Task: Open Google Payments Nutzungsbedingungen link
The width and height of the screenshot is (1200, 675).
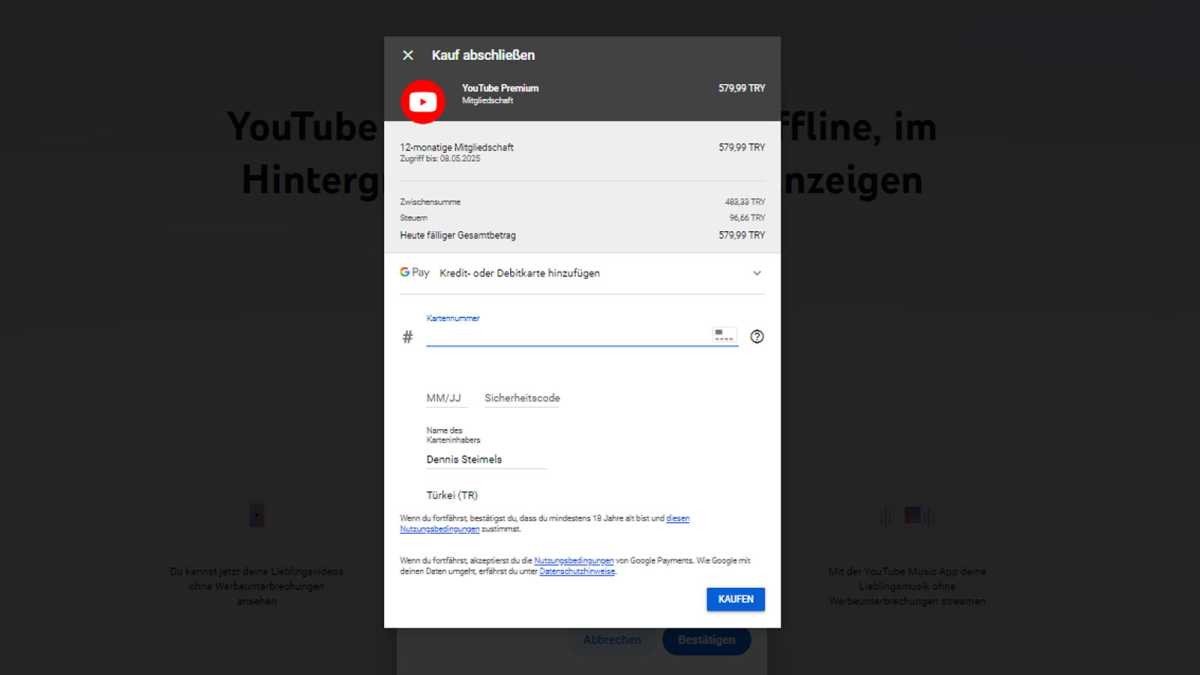Action: 574,561
